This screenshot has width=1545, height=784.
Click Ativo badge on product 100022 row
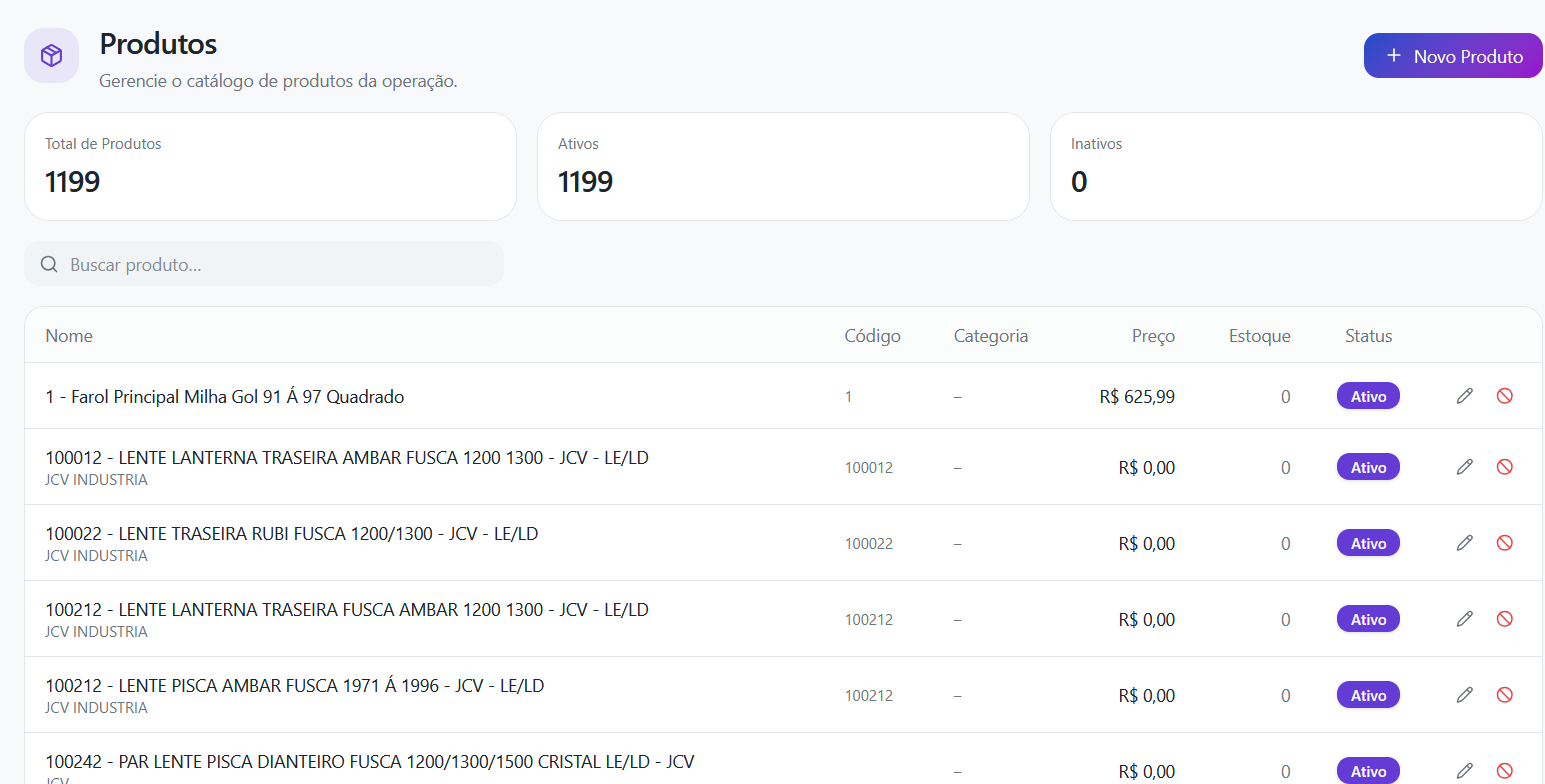pyautogui.click(x=1368, y=543)
